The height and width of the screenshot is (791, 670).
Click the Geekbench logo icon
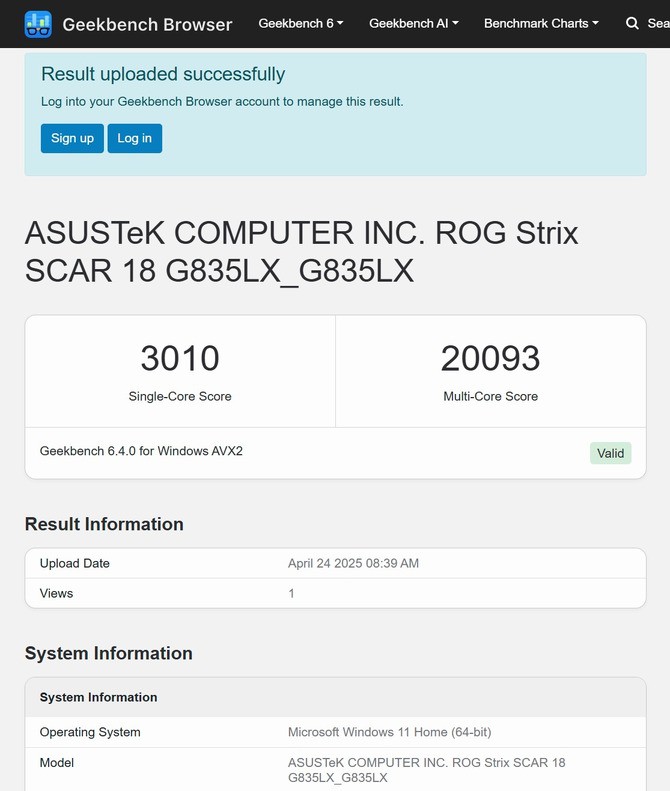point(38,24)
